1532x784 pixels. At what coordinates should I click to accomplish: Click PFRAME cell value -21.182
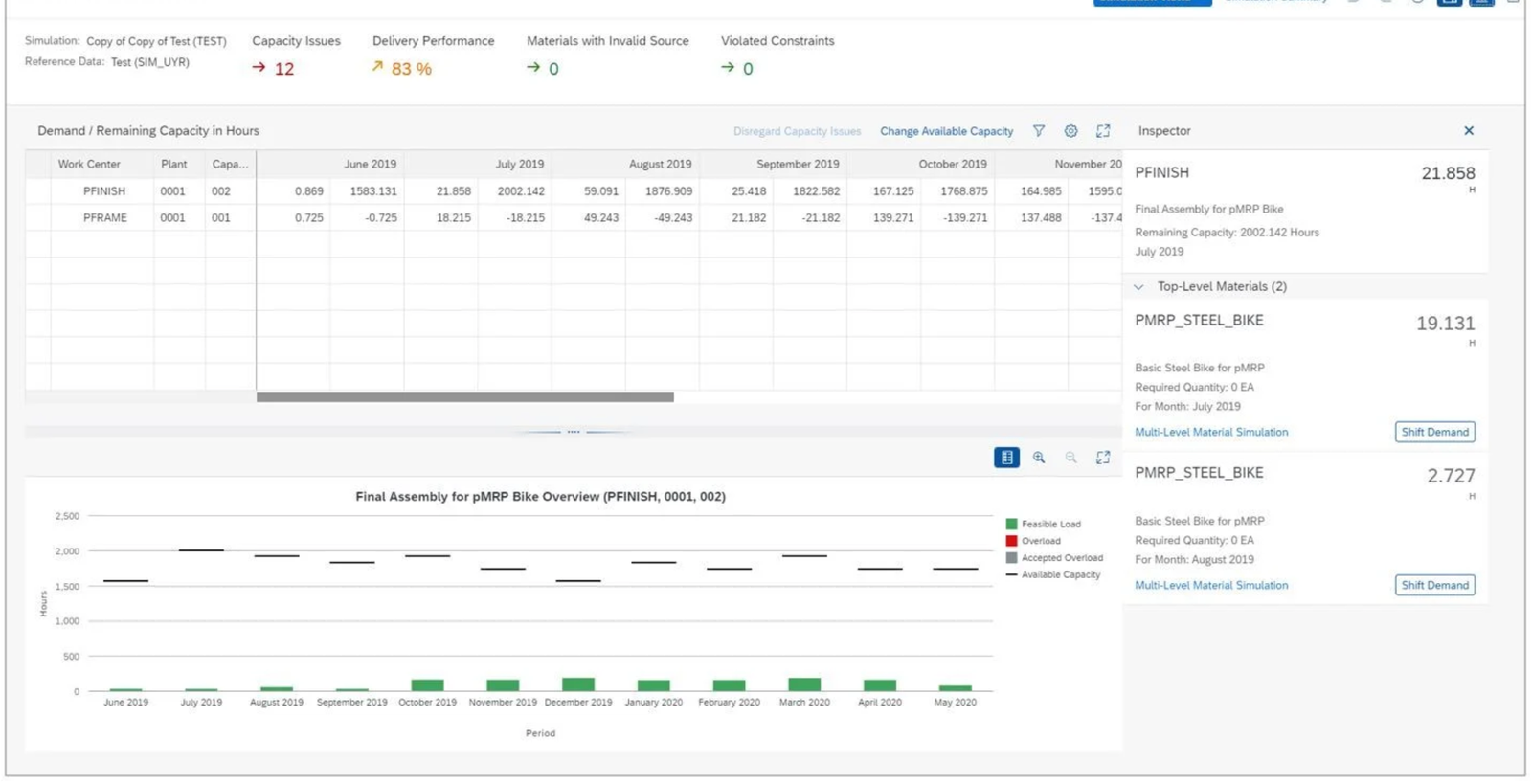821,218
